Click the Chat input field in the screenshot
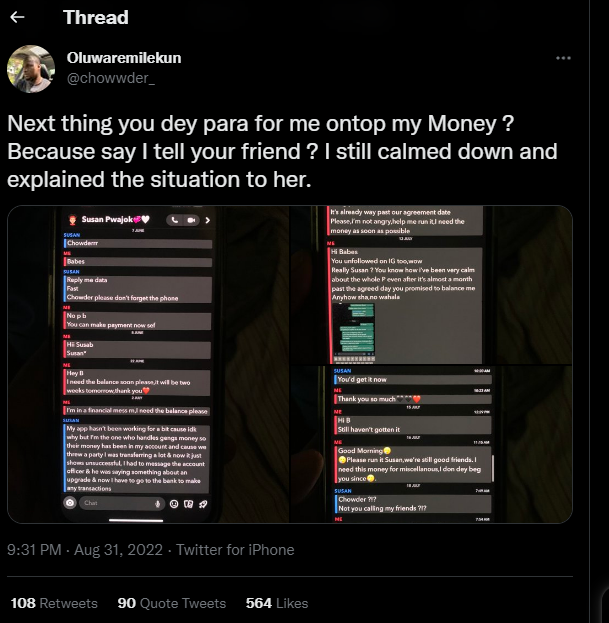Image resolution: width=609 pixels, height=623 pixels. tap(110, 503)
